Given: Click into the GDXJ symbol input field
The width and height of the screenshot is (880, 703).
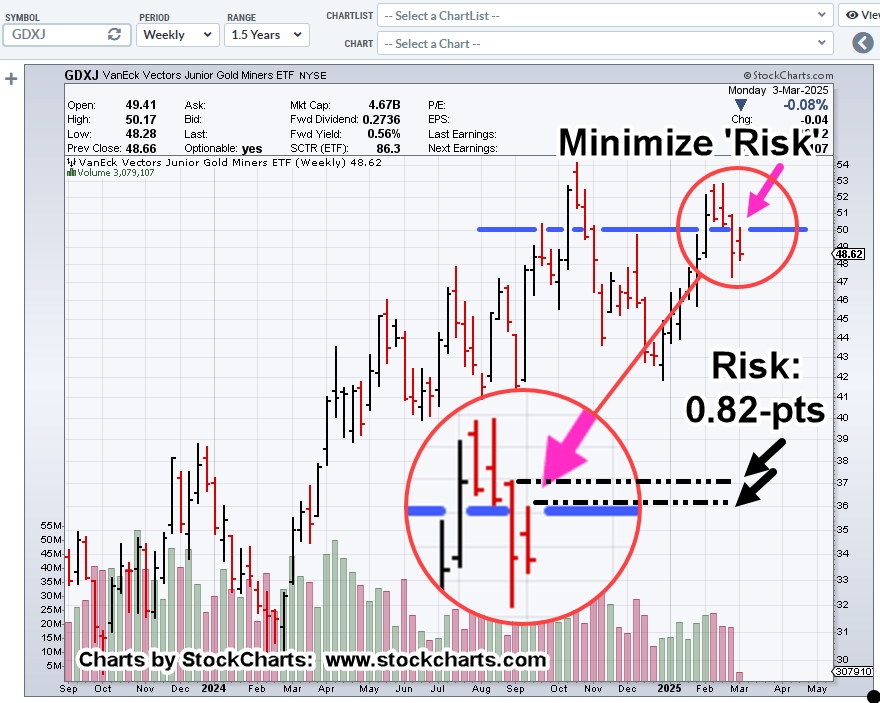Looking at the screenshot, I should click(55, 34).
